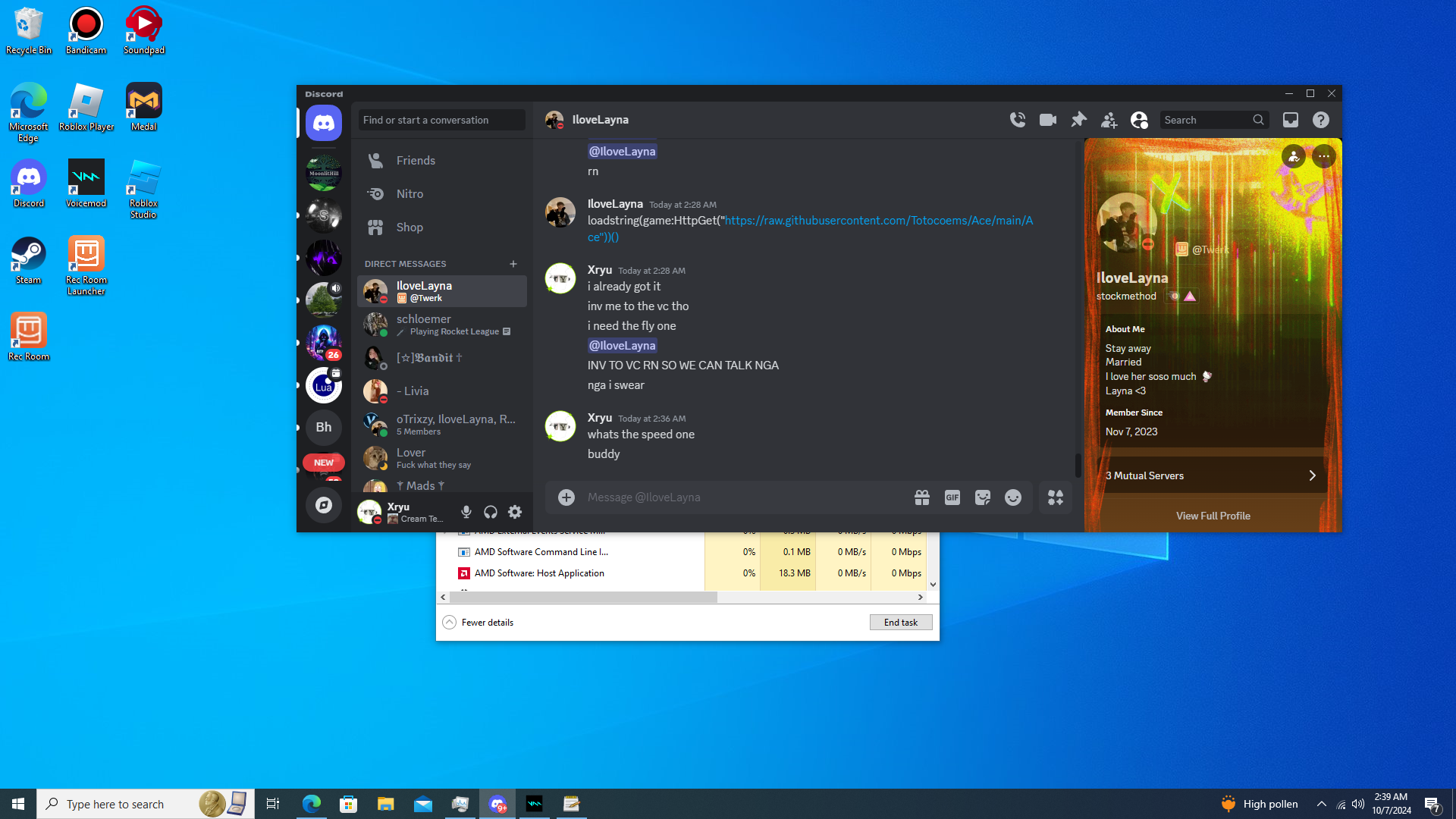Start a voice call with IloveLayna

tap(1018, 120)
